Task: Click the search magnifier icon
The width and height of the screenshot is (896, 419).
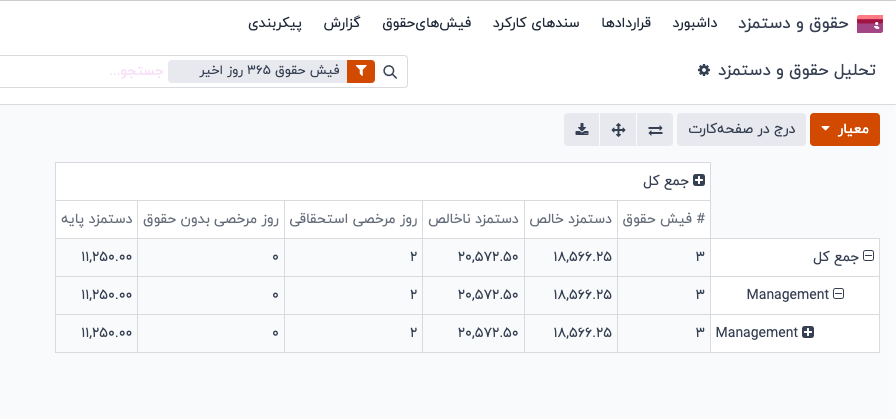Action: [391, 72]
